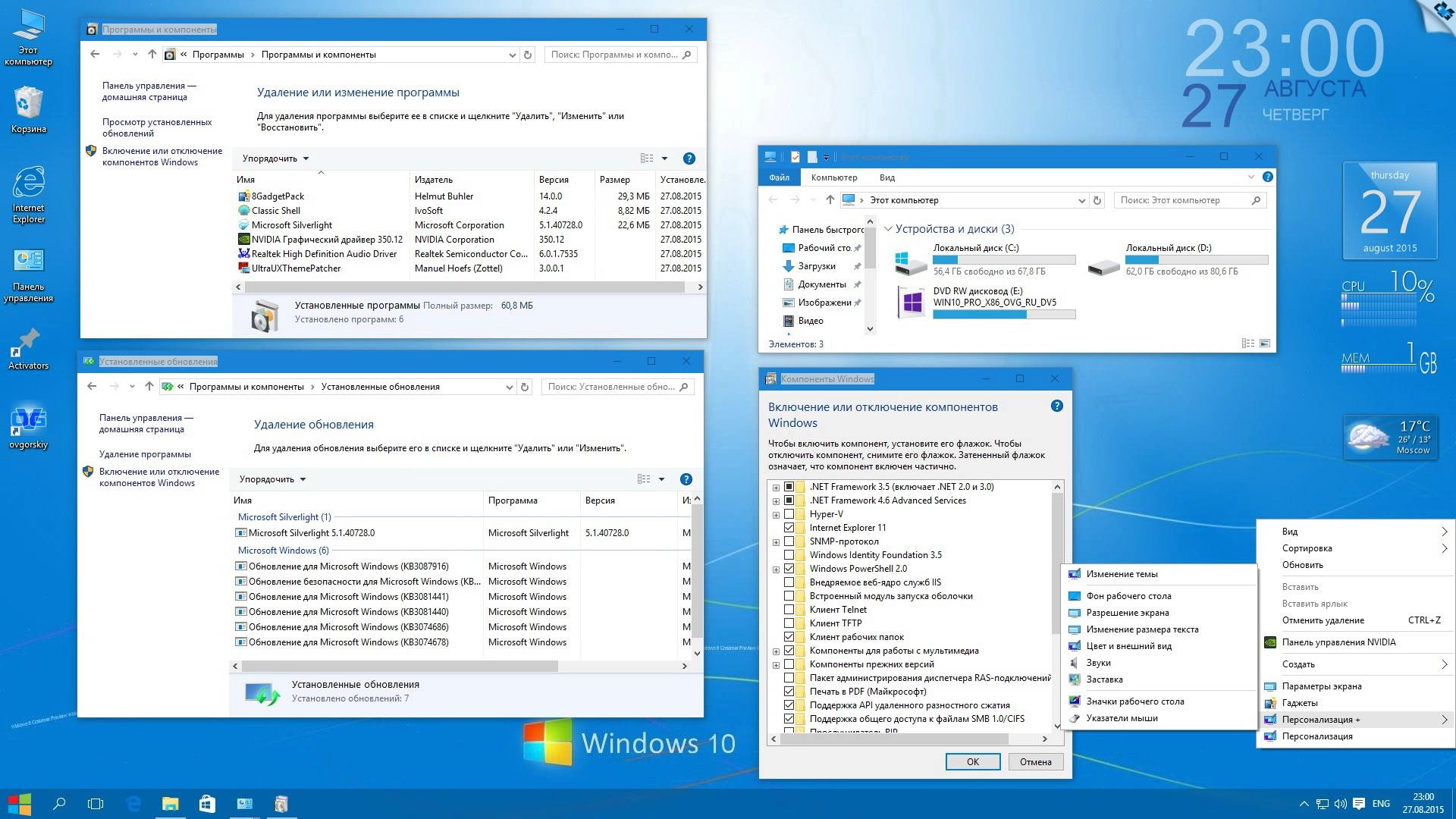This screenshot has width=1456, height=819.
Task: Collapse the Устройства и диски group
Action: 888,229
